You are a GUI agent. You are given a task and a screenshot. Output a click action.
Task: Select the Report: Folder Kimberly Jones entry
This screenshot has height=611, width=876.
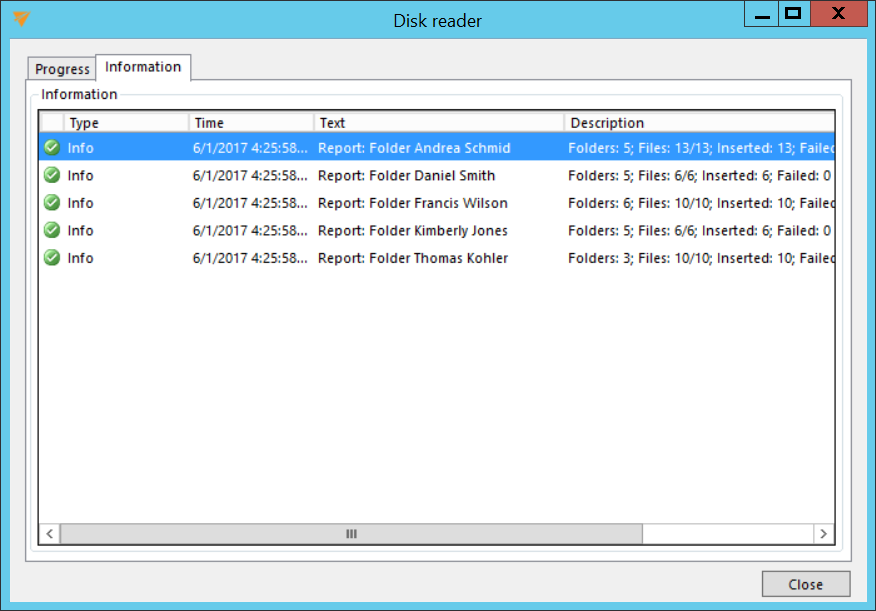pos(412,231)
